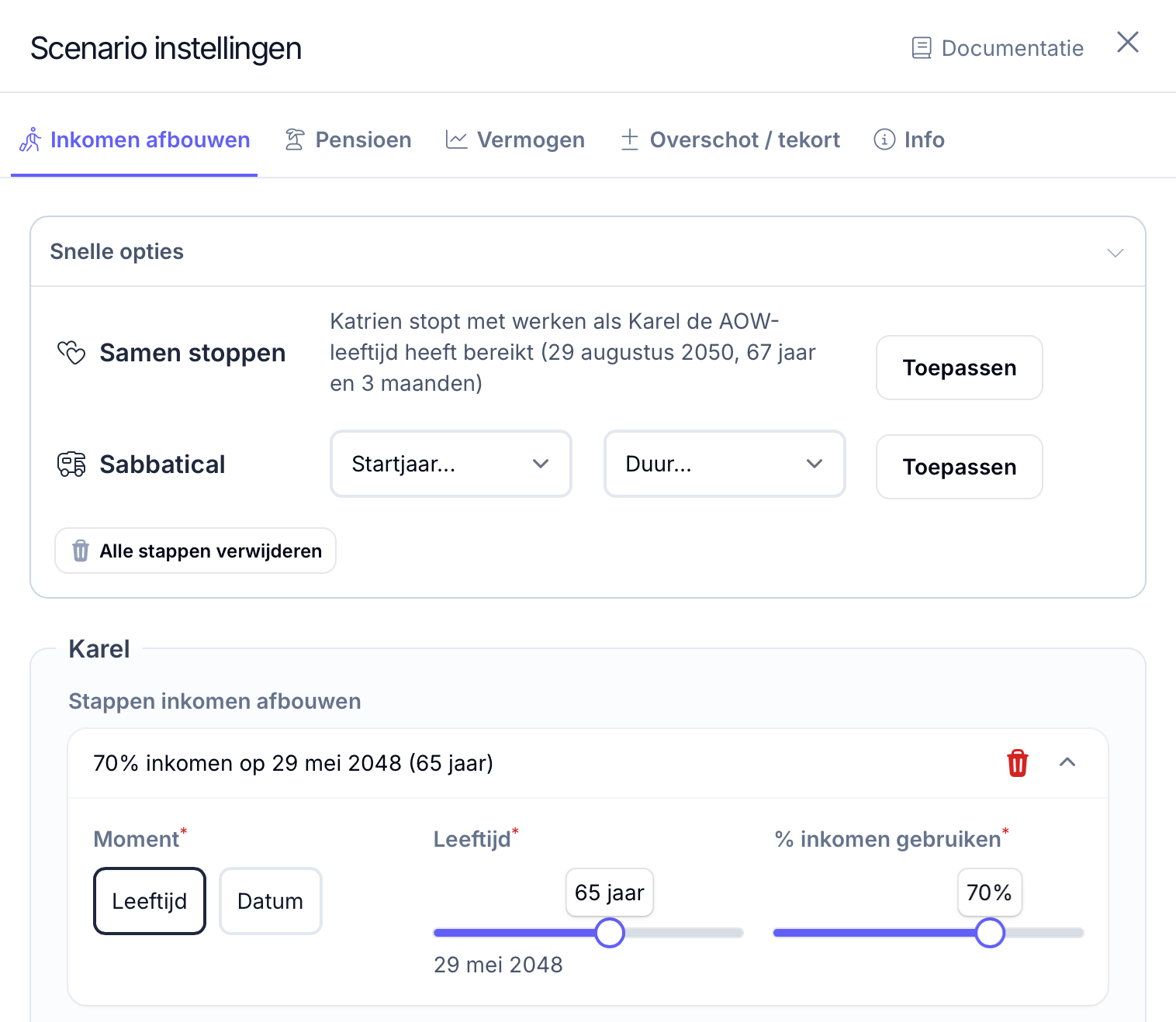Click the plus-minus icon for Overschot / tekort
Image resolution: width=1176 pixels, height=1022 pixels.
click(630, 140)
